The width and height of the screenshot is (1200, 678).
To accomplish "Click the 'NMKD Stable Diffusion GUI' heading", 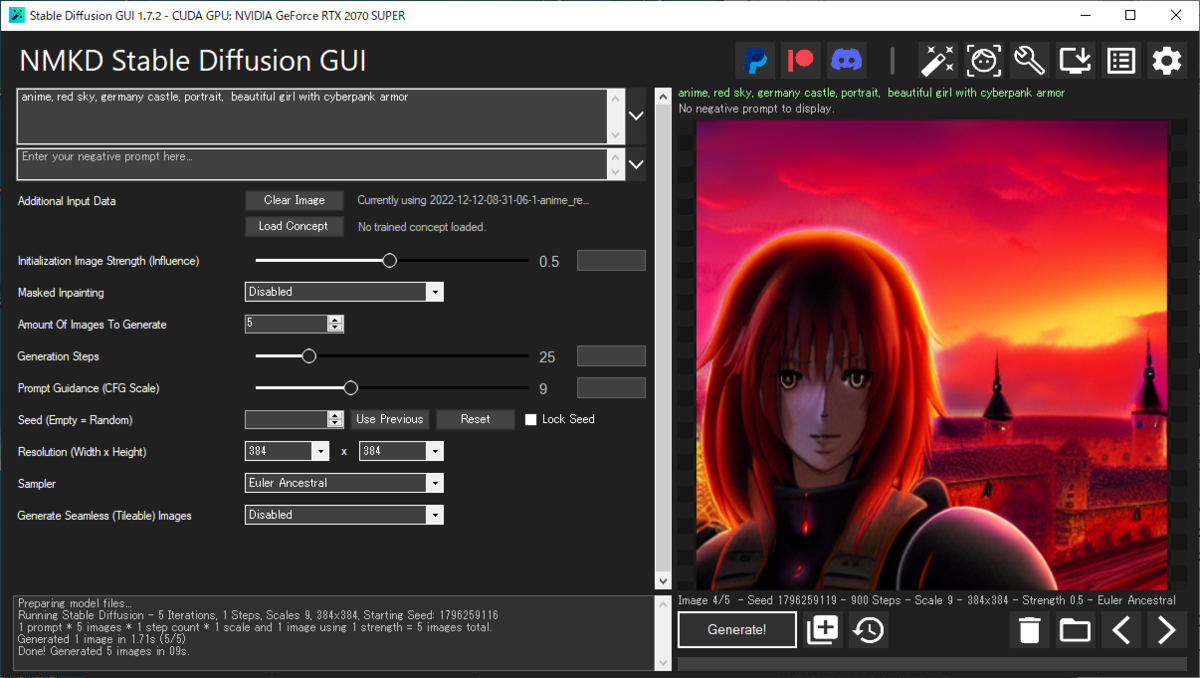I will pos(193,61).
